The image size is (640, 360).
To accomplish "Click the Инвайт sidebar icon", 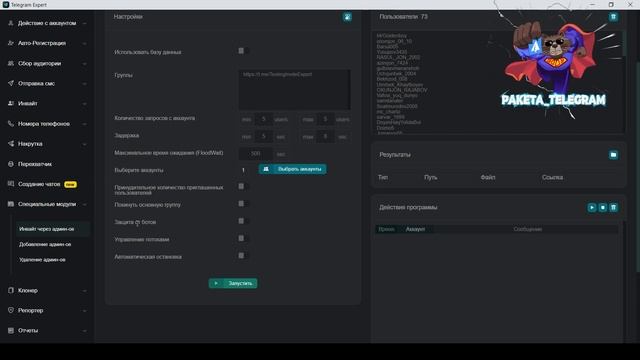I will coord(11,104).
